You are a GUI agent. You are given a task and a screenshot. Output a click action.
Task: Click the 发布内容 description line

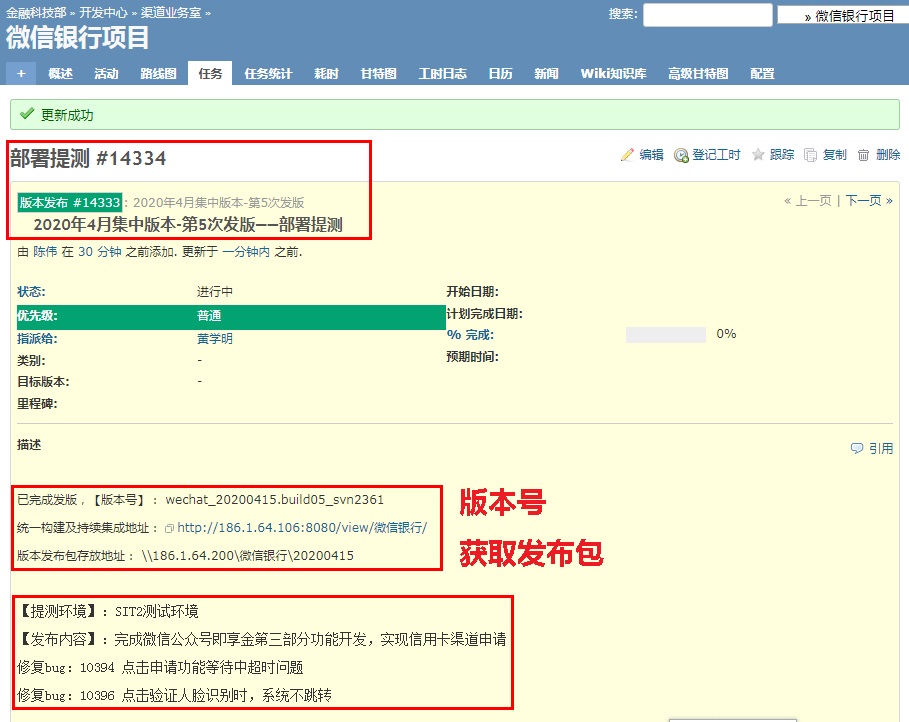click(x=261, y=639)
